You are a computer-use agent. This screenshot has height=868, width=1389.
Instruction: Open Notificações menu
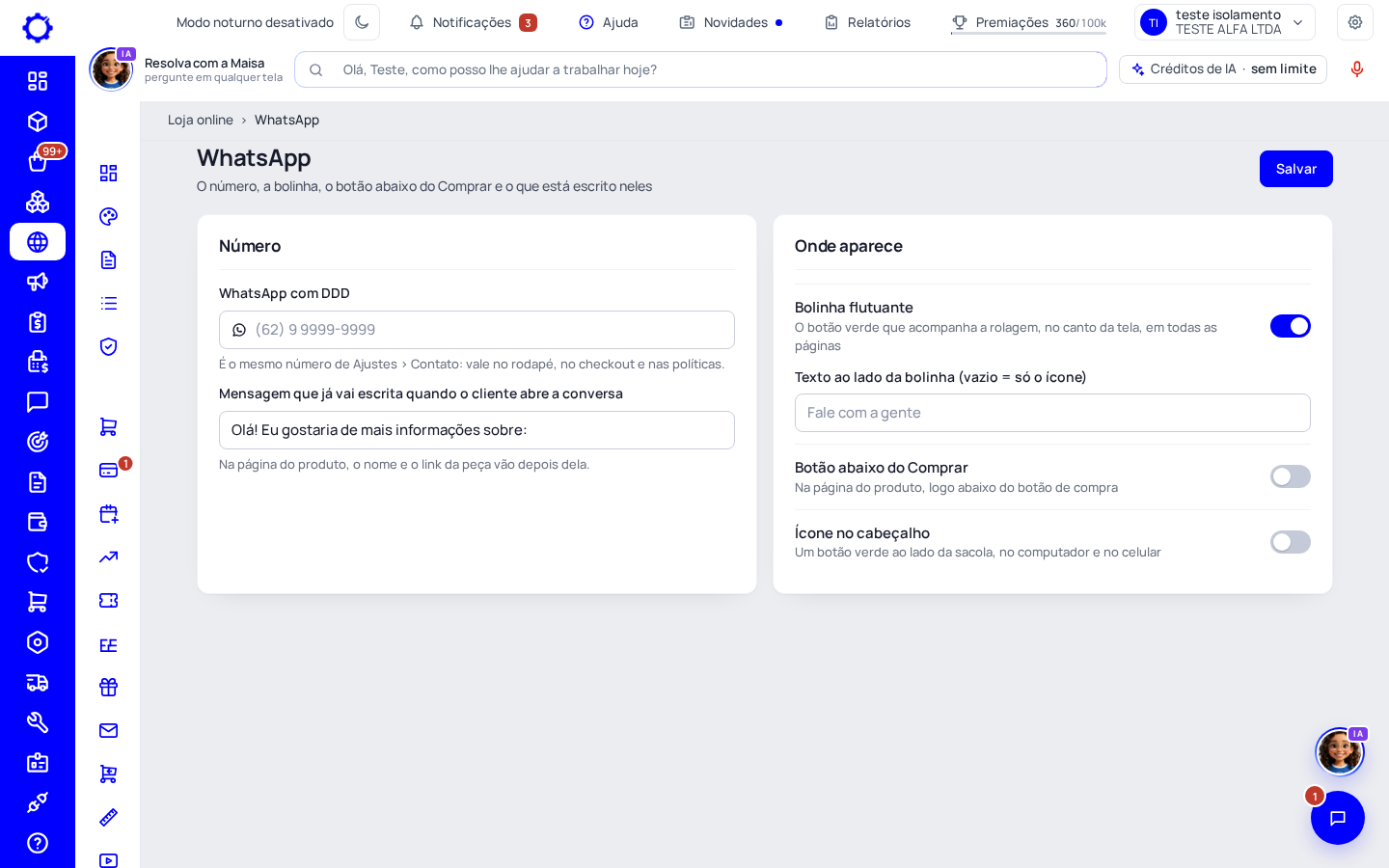(473, 22)
